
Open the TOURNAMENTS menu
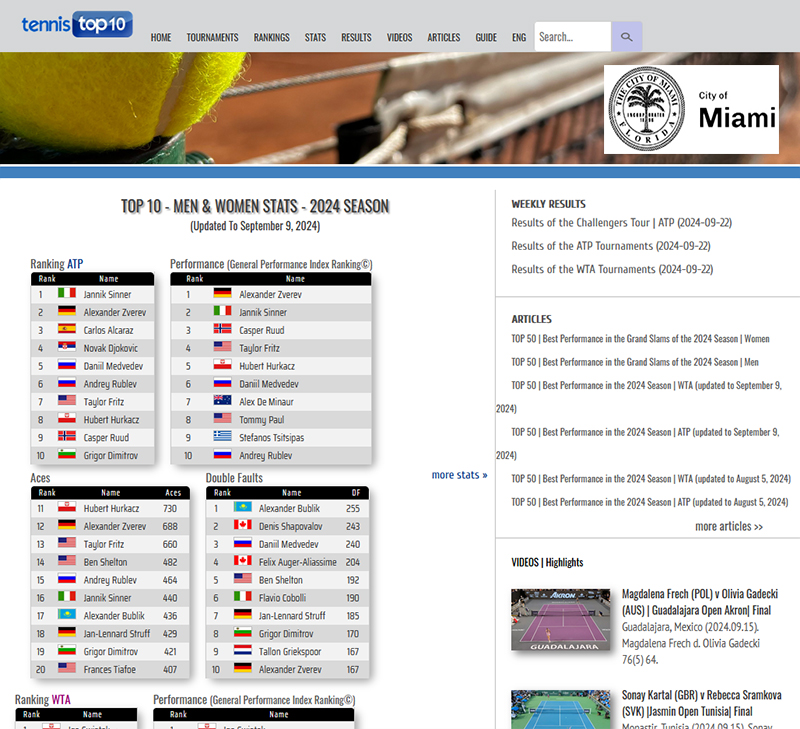point(212,38)
